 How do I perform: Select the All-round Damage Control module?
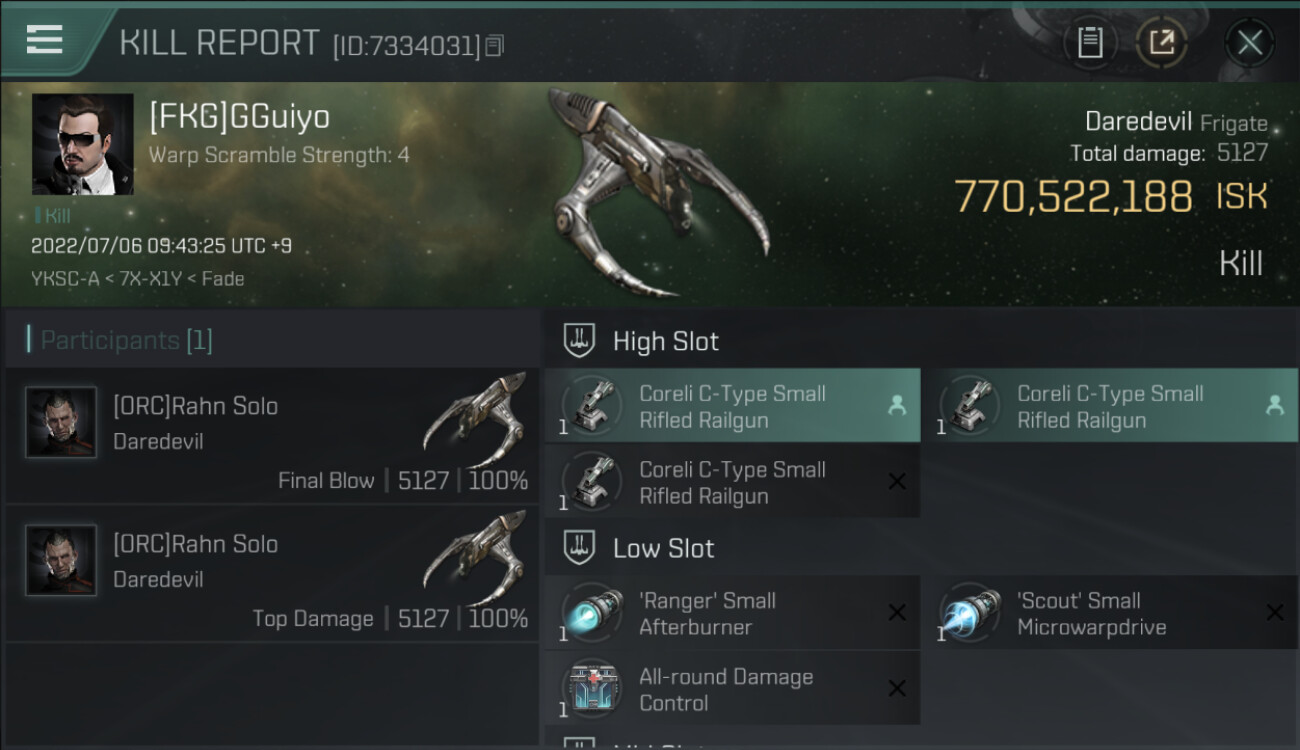(733, 689)
